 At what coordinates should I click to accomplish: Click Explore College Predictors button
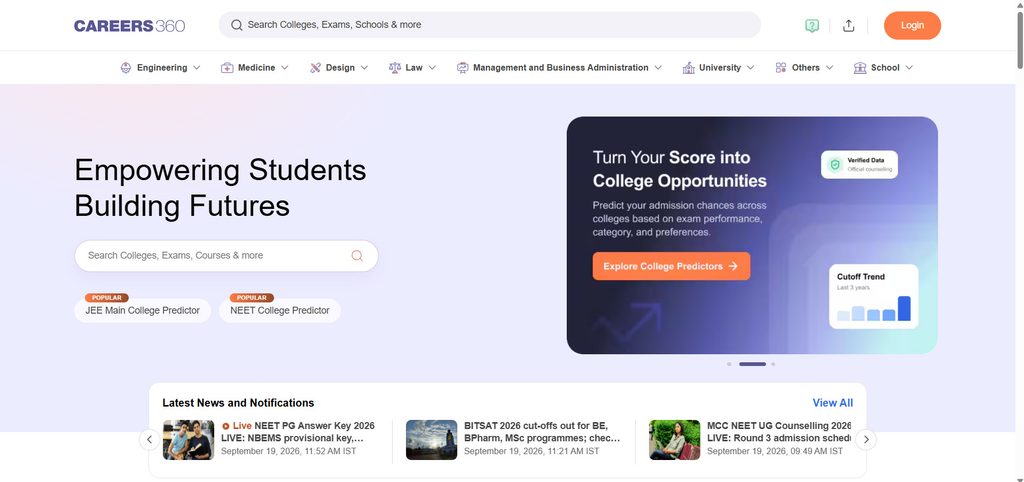coord(671,266)
